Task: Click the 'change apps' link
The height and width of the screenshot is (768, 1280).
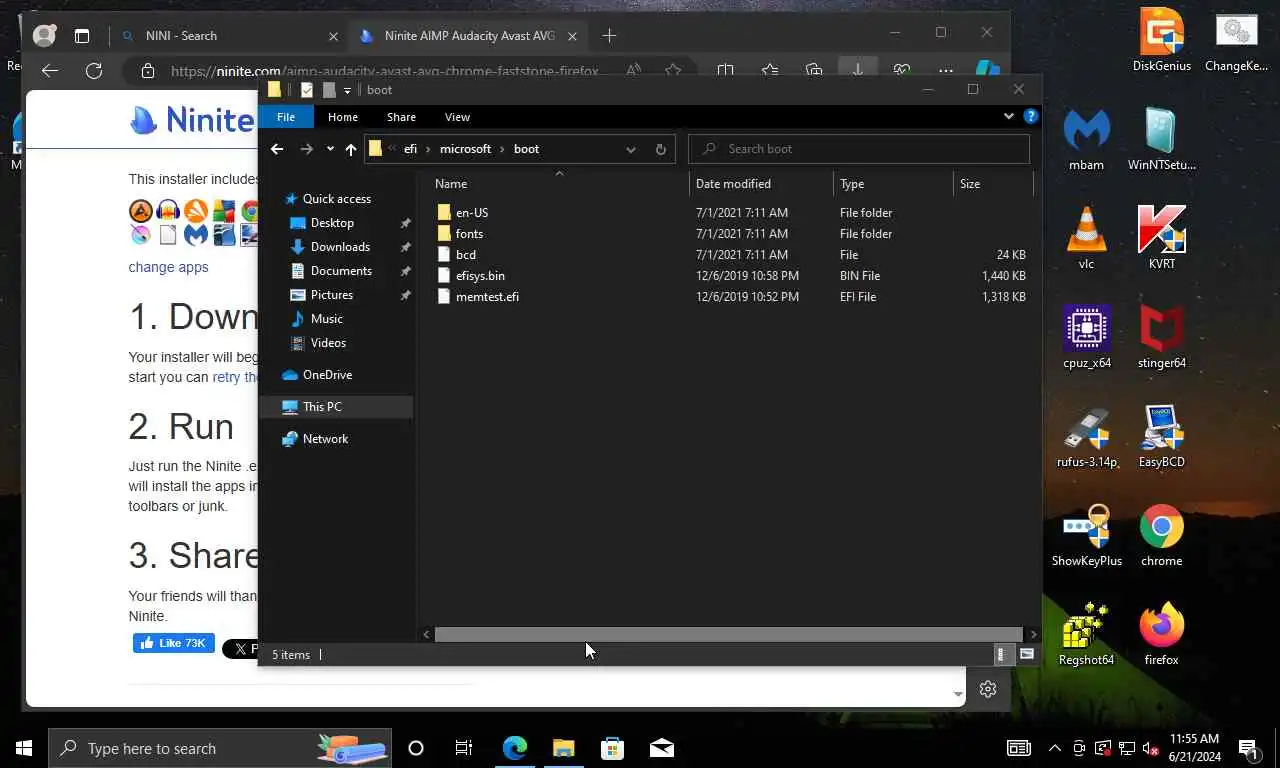Action: [x=168, y=267]
